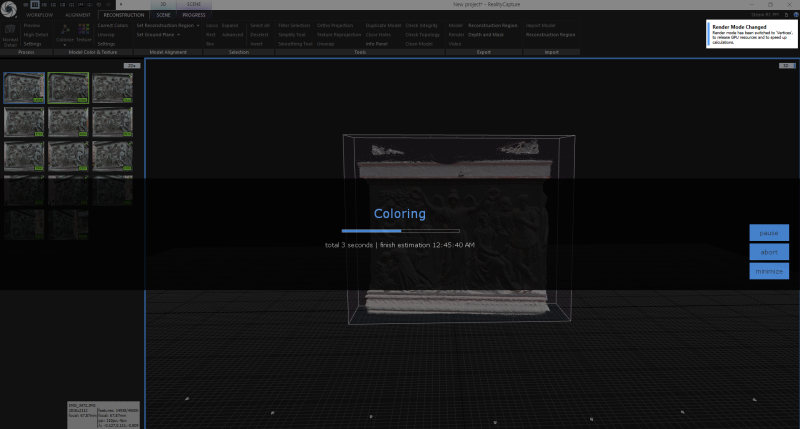Select the Lasso selection tool
Viewport: 800px width, 429px height.
tap(212, 26)
